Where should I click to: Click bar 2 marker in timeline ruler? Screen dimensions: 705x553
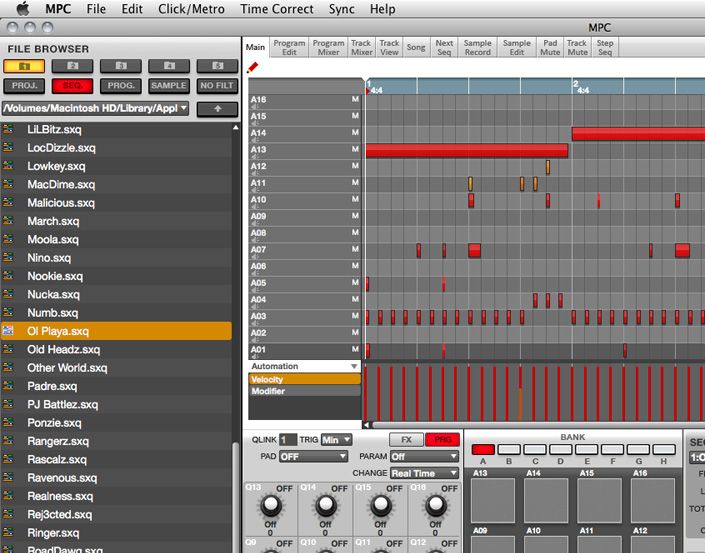(576, 84)
